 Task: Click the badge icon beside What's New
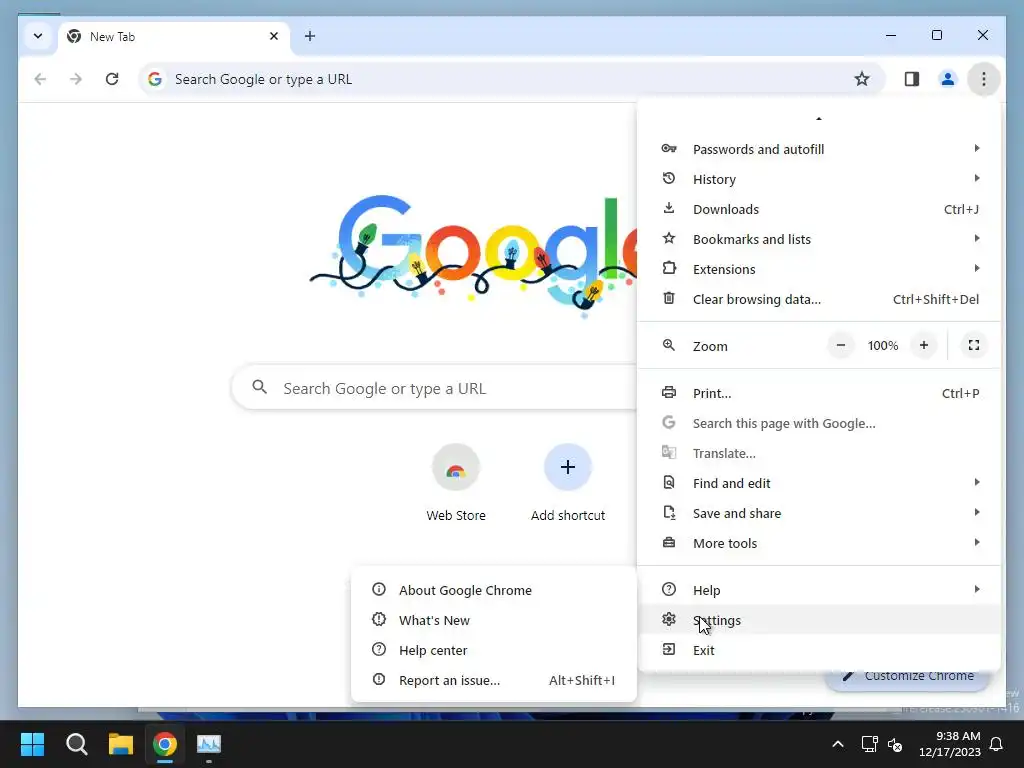tap(379, 619)
